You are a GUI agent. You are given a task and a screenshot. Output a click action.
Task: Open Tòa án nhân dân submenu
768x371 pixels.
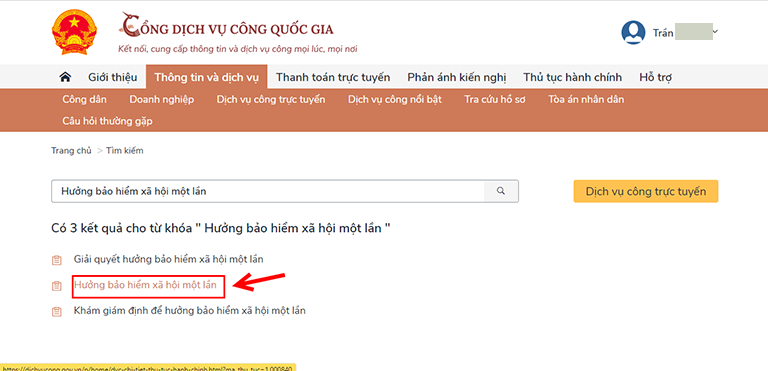586,99
